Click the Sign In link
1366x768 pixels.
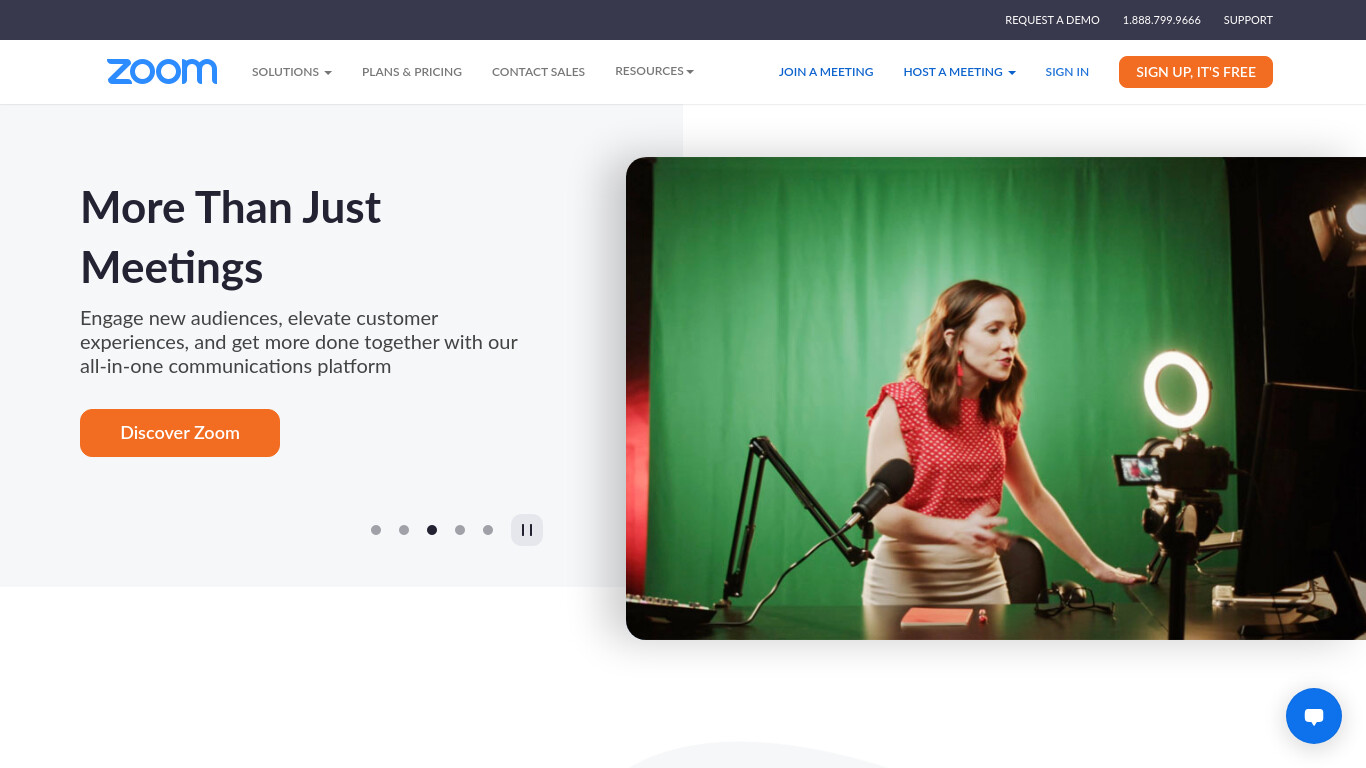pos(1067,72)
